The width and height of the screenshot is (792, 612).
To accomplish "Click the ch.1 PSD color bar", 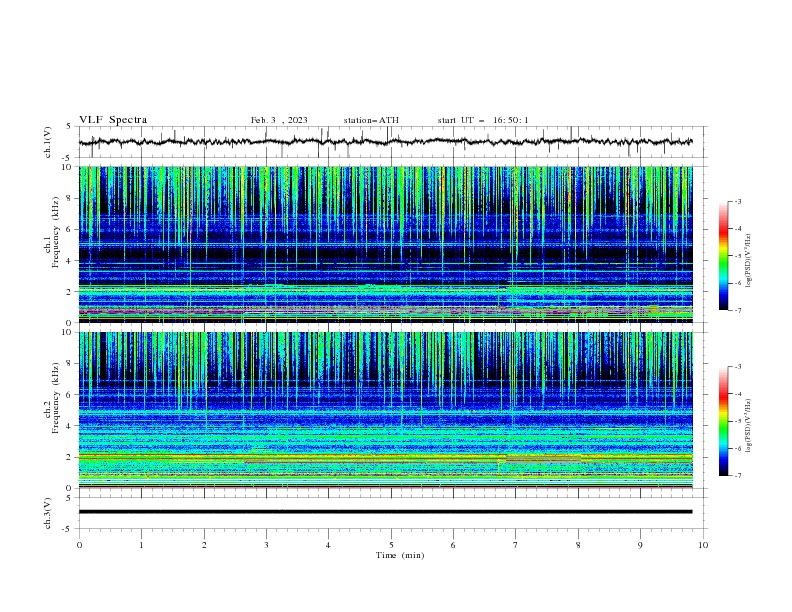I will point(724,256).
